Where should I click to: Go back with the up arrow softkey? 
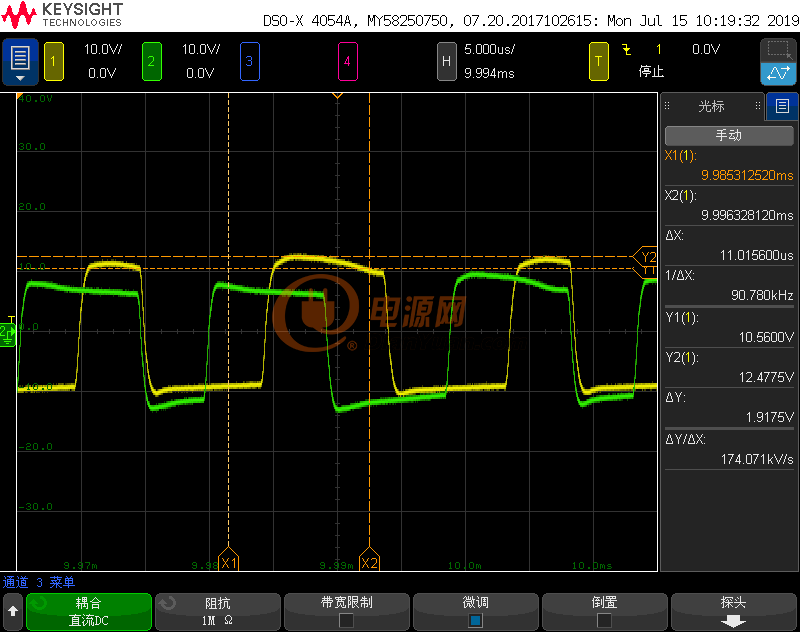pos(13,611)
